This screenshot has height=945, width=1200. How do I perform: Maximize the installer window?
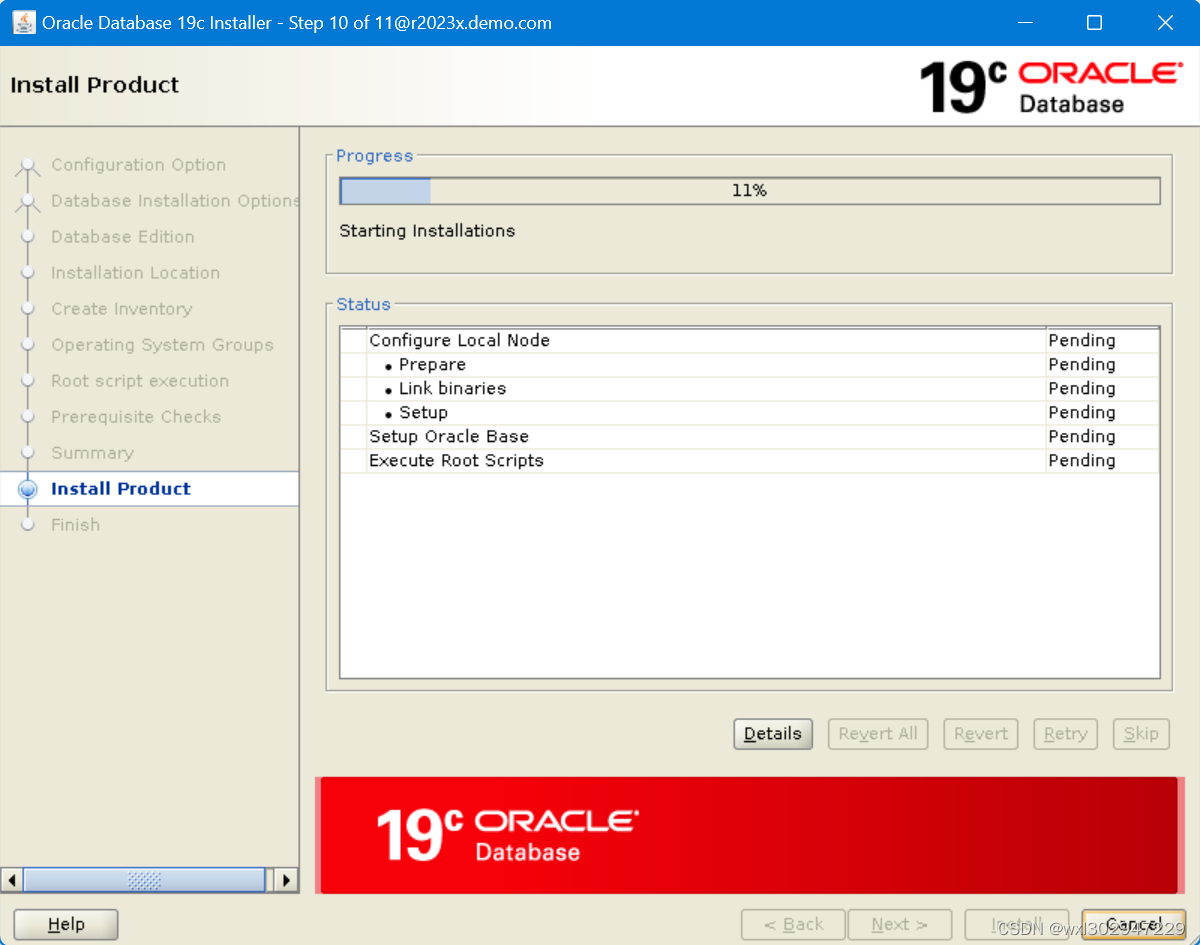coord(1094,22)
